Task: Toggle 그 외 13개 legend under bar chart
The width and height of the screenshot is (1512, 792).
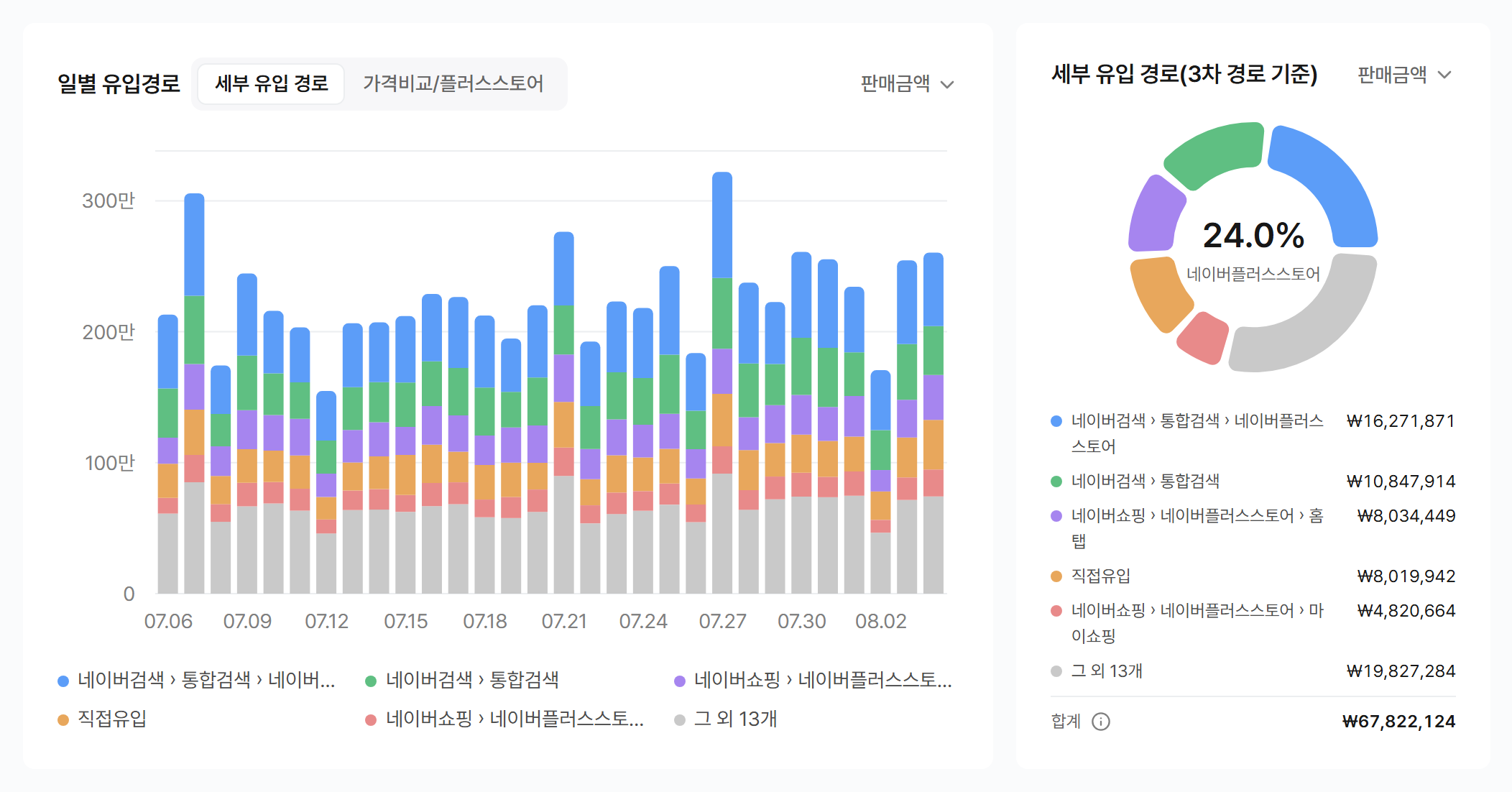Action: [x=726, y=719]
